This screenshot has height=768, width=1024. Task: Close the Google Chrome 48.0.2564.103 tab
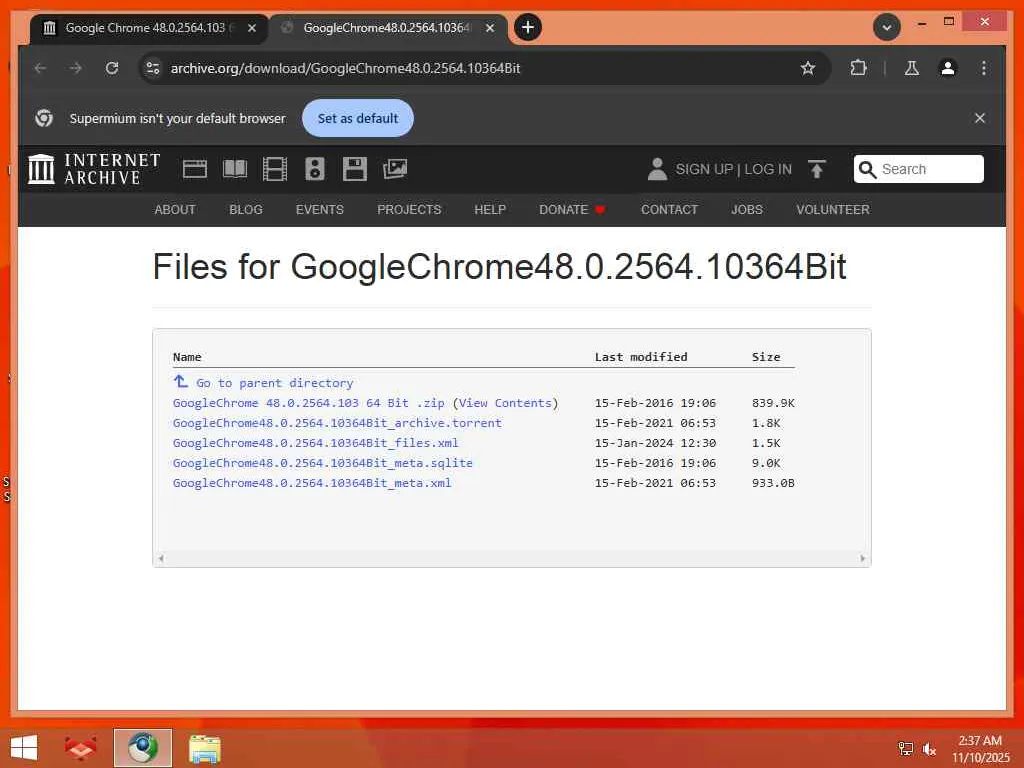(x=252, y=28)
